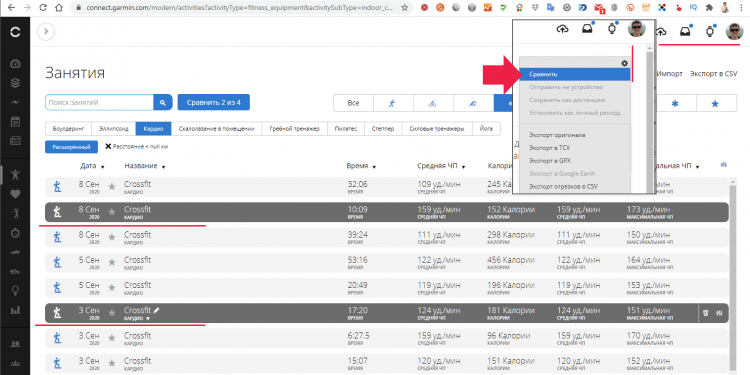Toggle favorite star on the 17:20 Crossfit row
This screenshot has width=750, height=375.
112,313
